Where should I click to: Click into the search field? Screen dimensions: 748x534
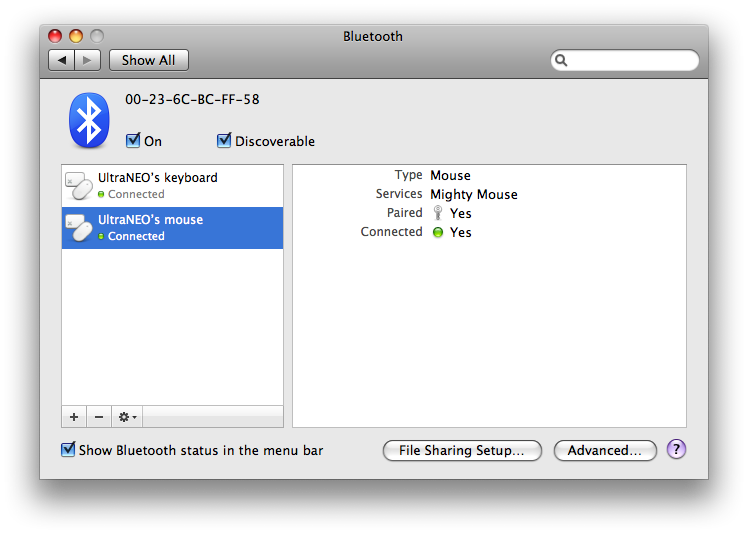tap(625, 60)
